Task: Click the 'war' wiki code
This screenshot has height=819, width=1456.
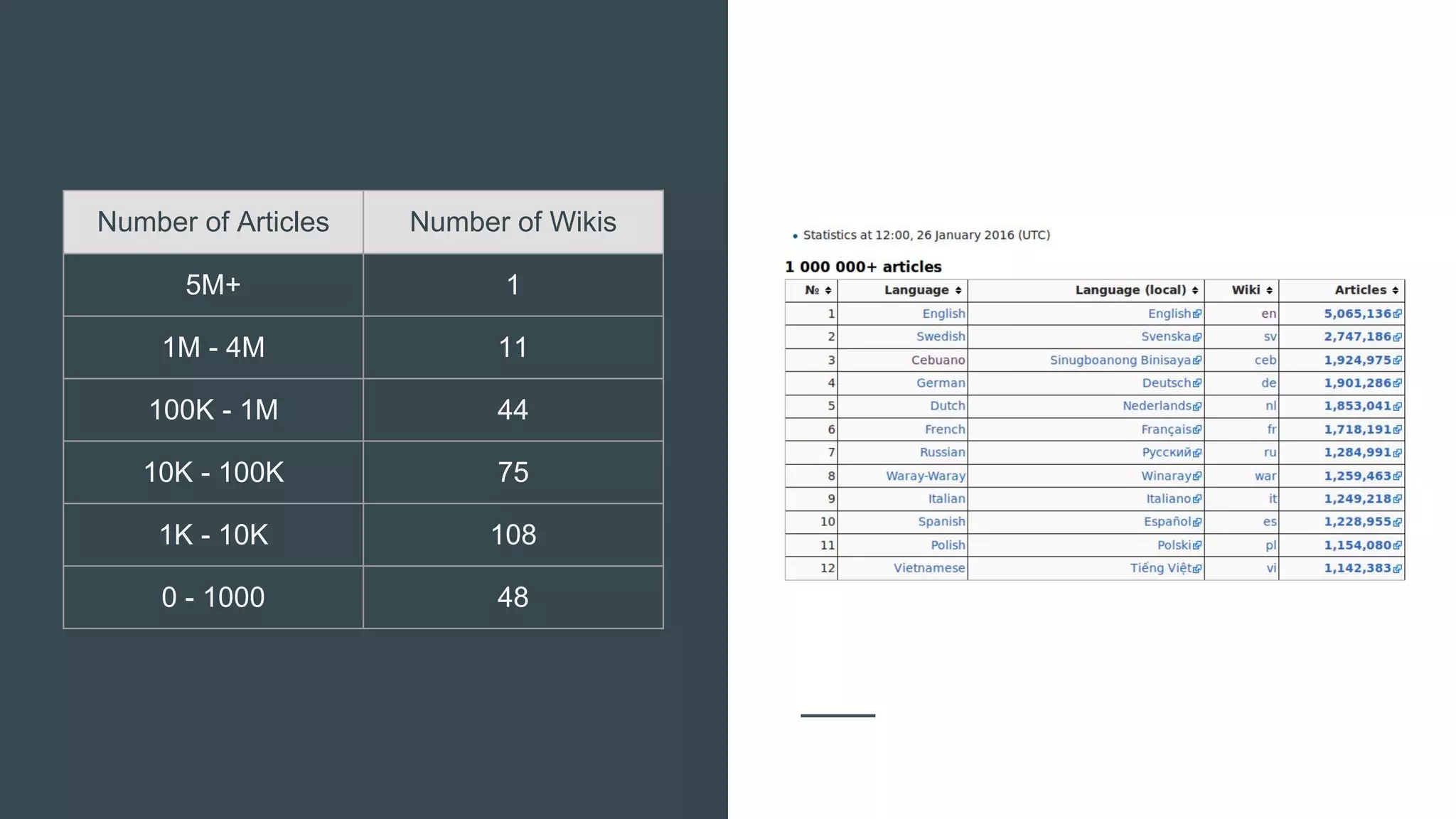Action: (1265, 476)
